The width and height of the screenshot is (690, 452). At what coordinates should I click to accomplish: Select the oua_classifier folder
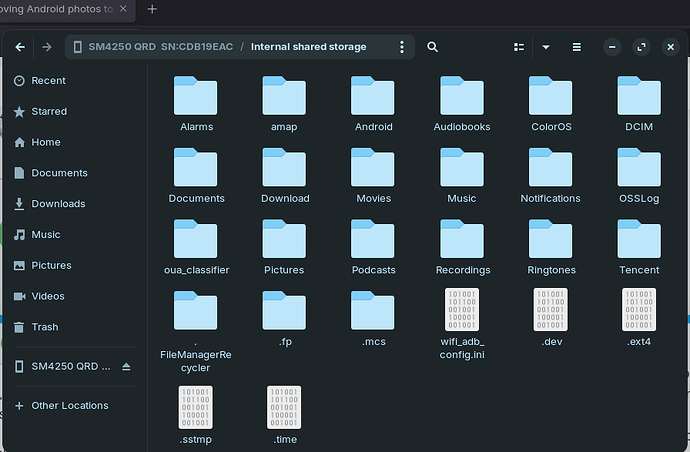(x=196, y=247)
